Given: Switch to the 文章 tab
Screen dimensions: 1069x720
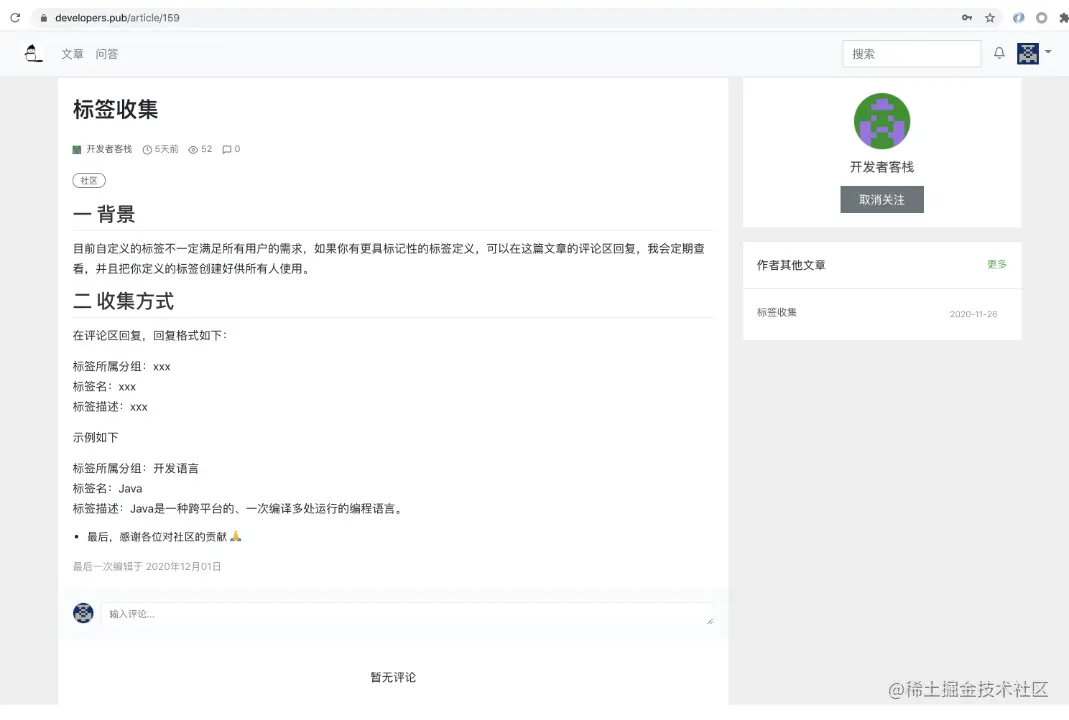Looking at the screenshot, I should (x=72, y=54).
